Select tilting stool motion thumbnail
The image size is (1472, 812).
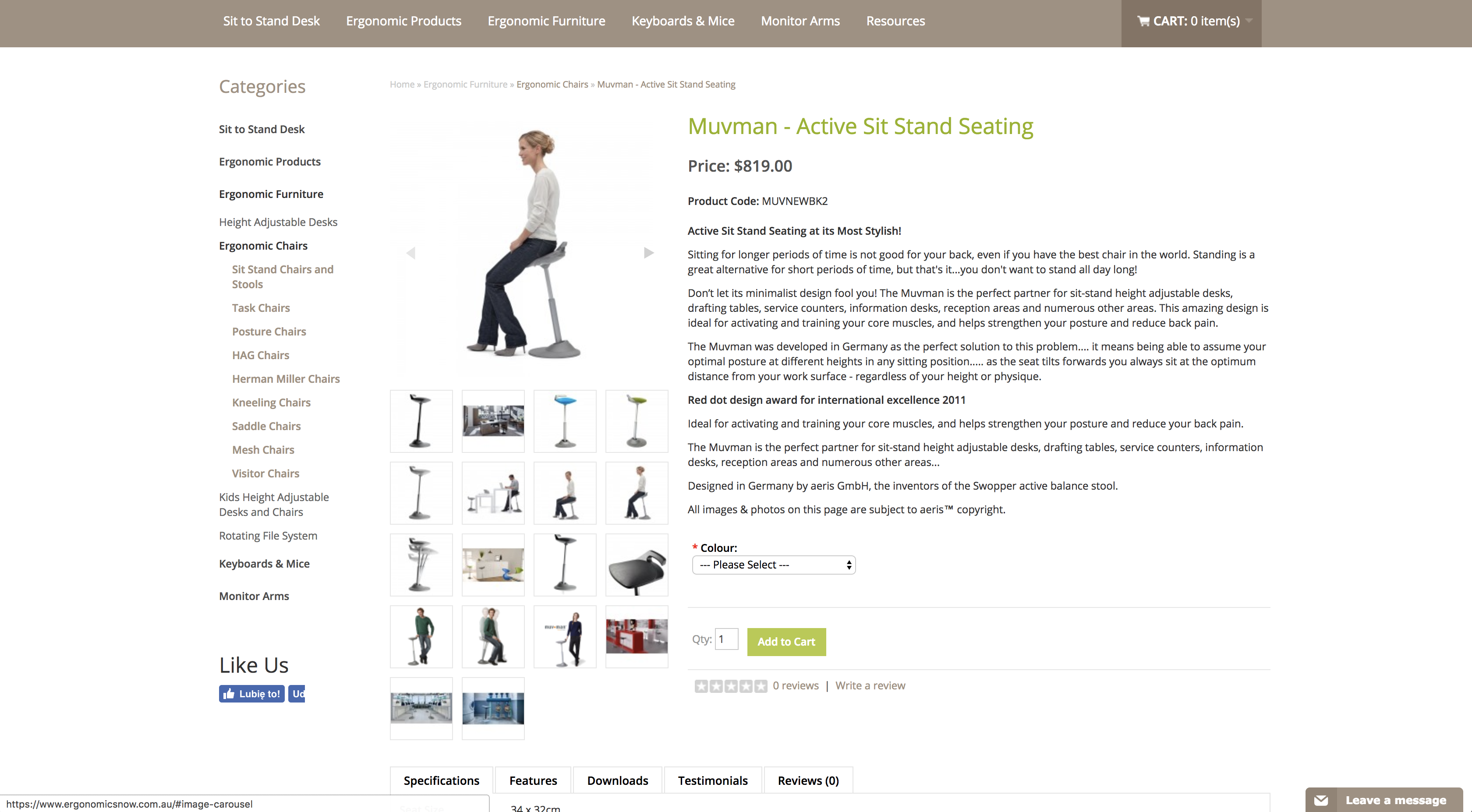coord(421,565)
